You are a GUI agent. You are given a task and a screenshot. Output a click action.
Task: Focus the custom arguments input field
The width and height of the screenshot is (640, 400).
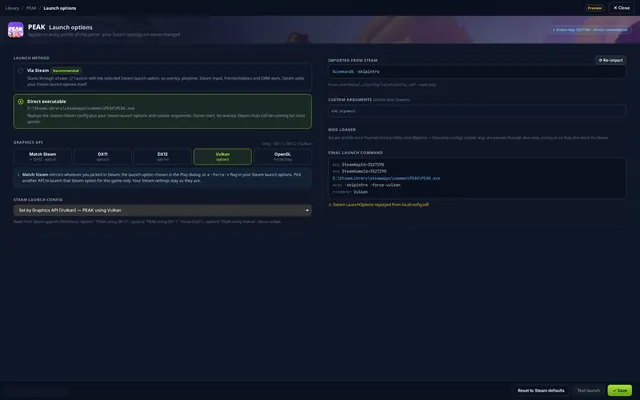point(477,111)
